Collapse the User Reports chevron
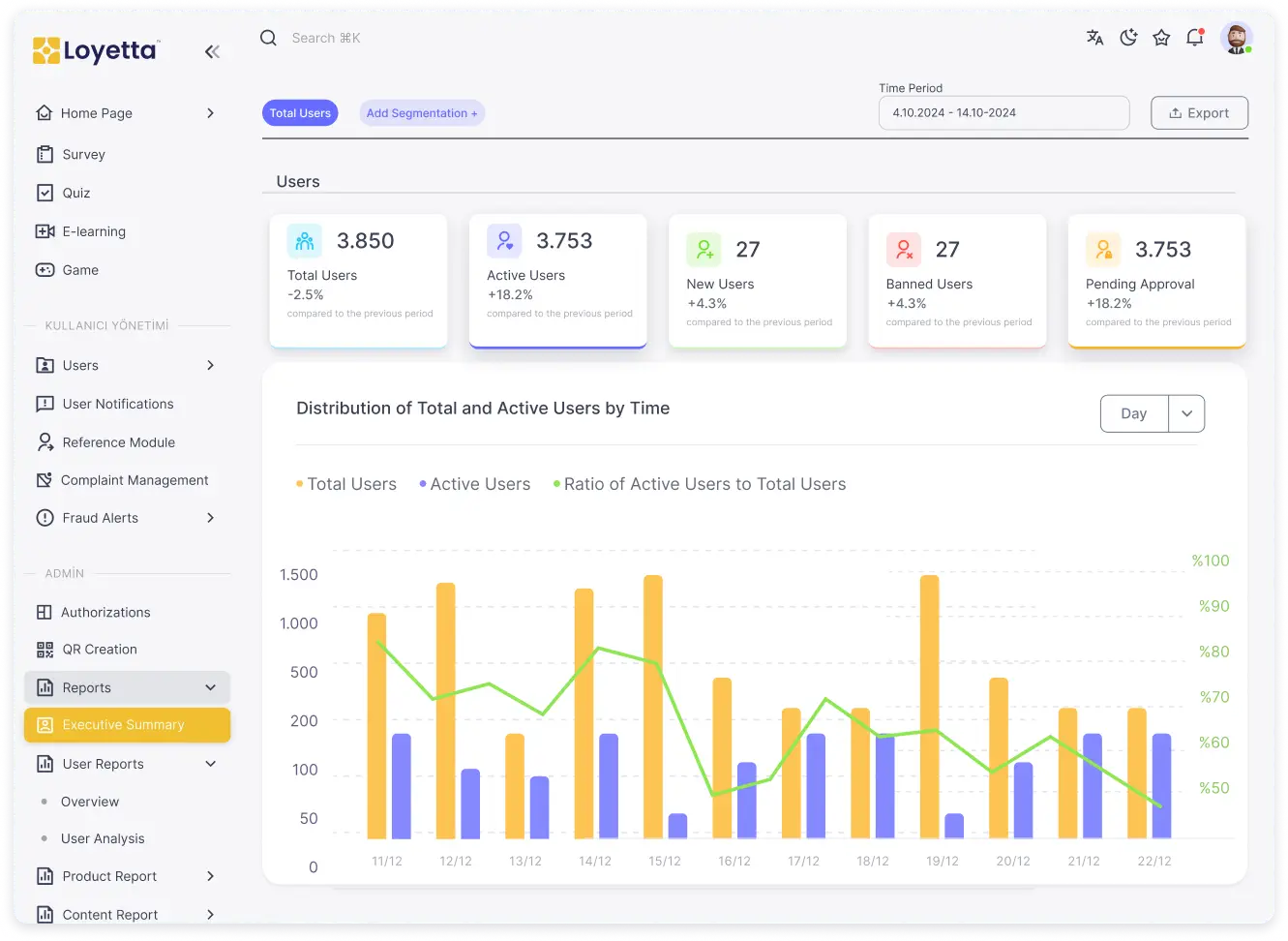Viewport: 1288px width, 941px height. 210,764
